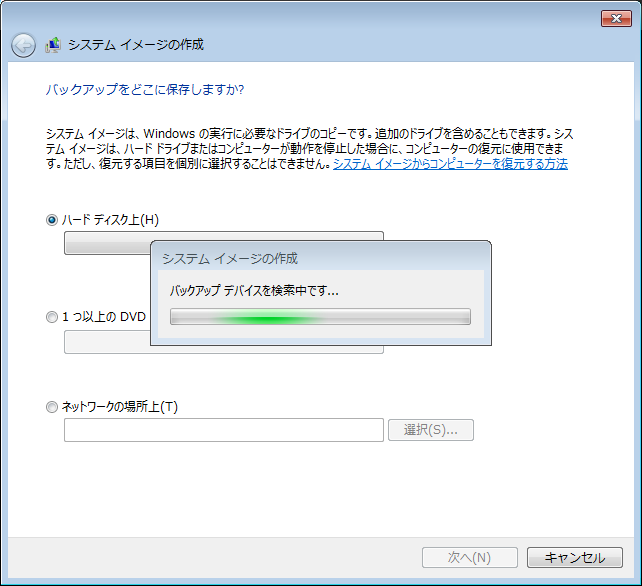Cancel the wizard with キャンセル
The height and width of the screenshot is (586, 642).
pyautogui.click(x=574, y=558)
